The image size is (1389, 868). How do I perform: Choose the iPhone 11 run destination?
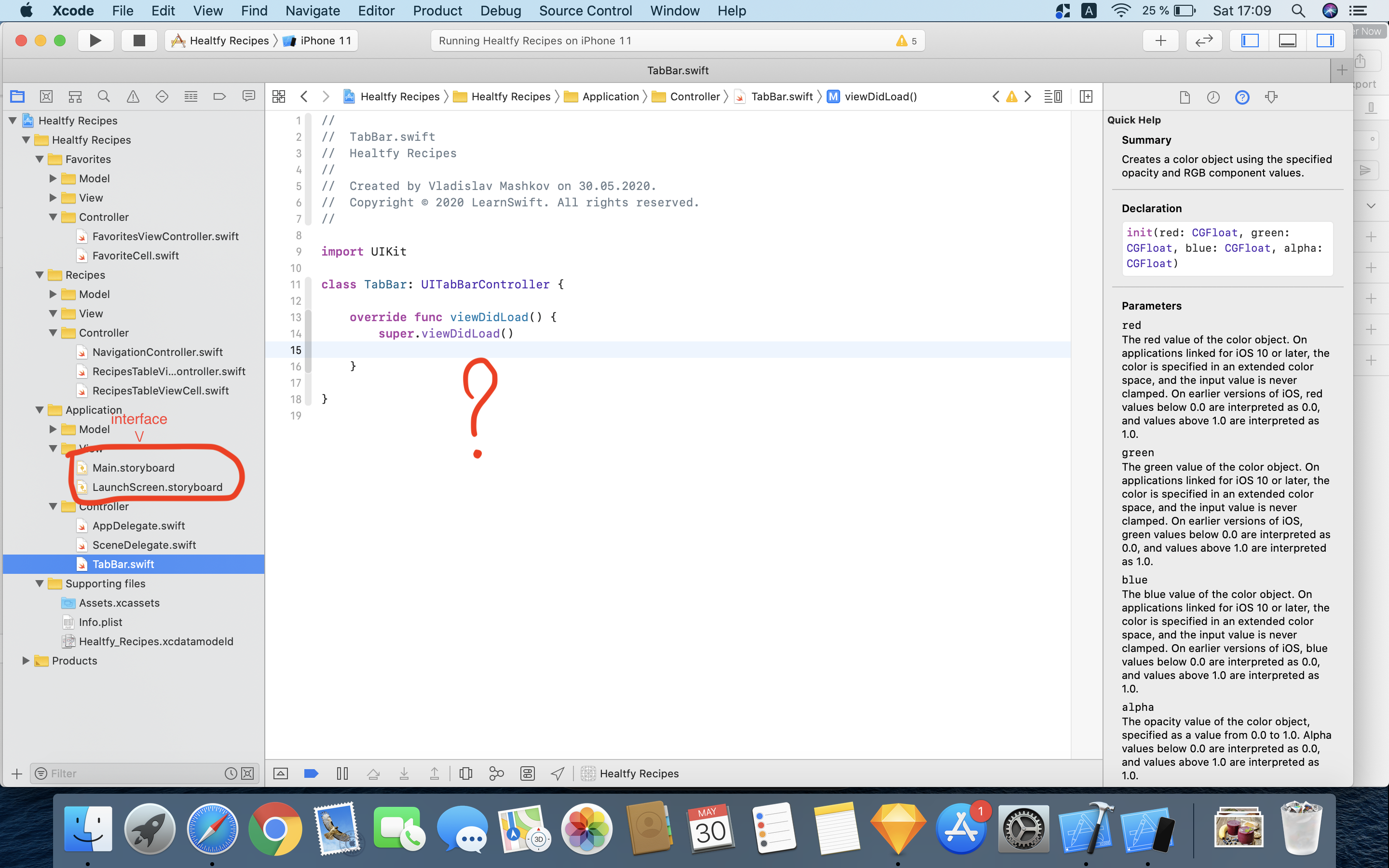tap(317, 40)
